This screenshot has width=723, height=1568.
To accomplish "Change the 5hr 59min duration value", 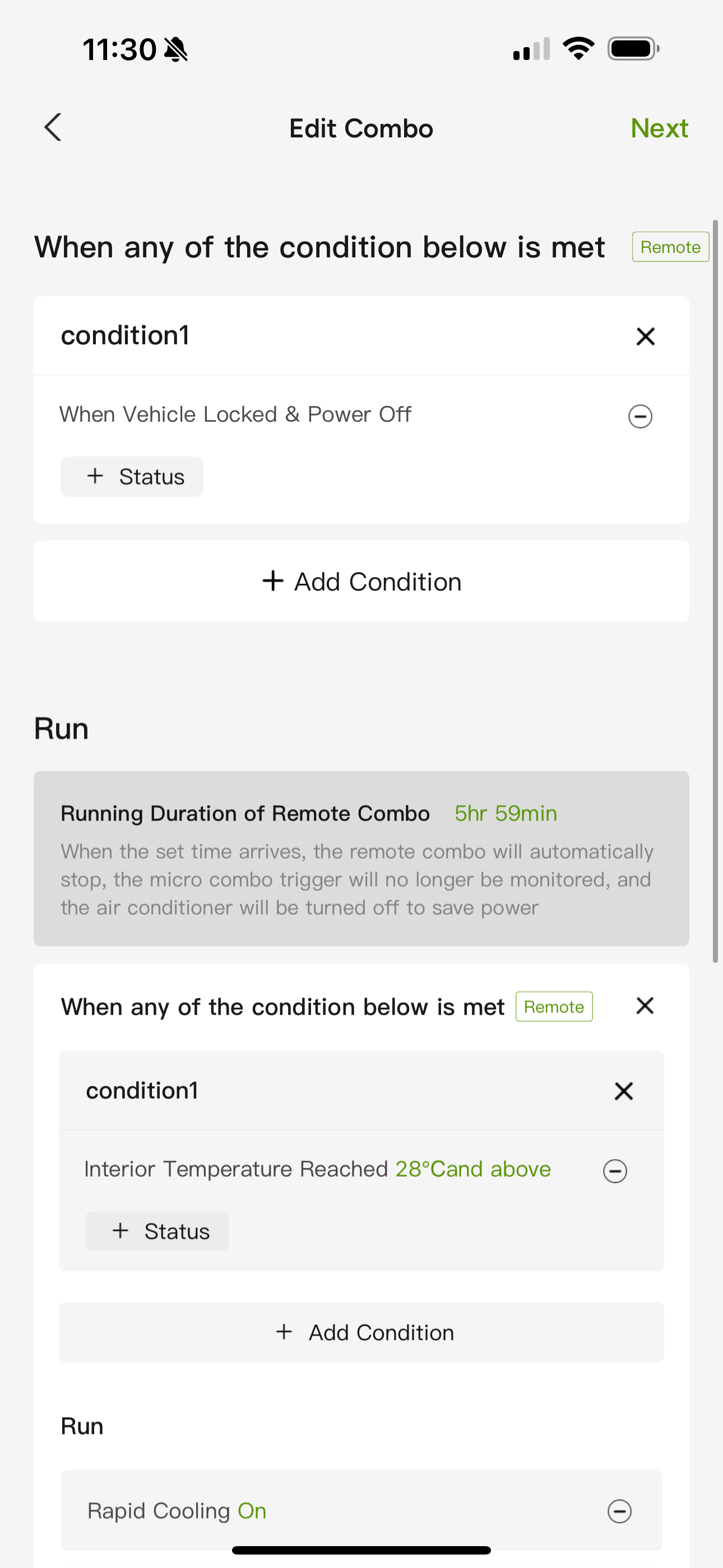I will 506,813.
